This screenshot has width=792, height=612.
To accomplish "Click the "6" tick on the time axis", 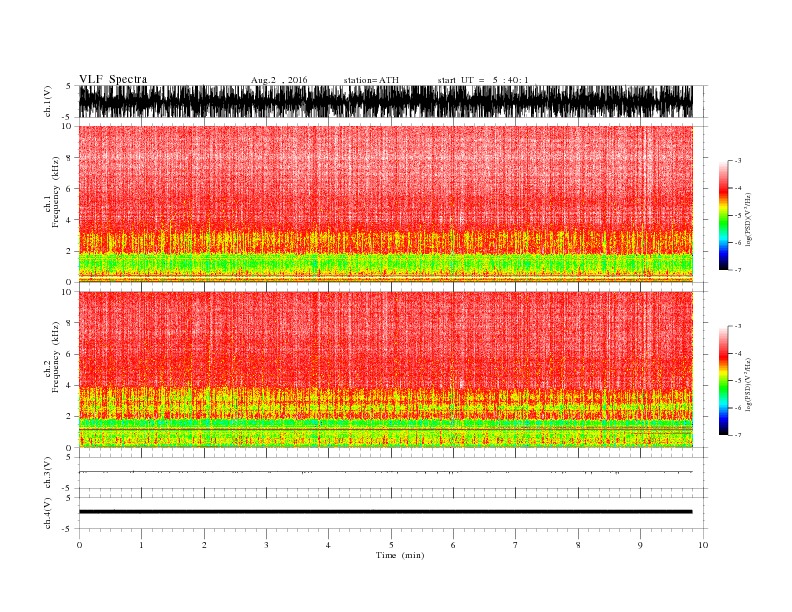I will point(453,545).
